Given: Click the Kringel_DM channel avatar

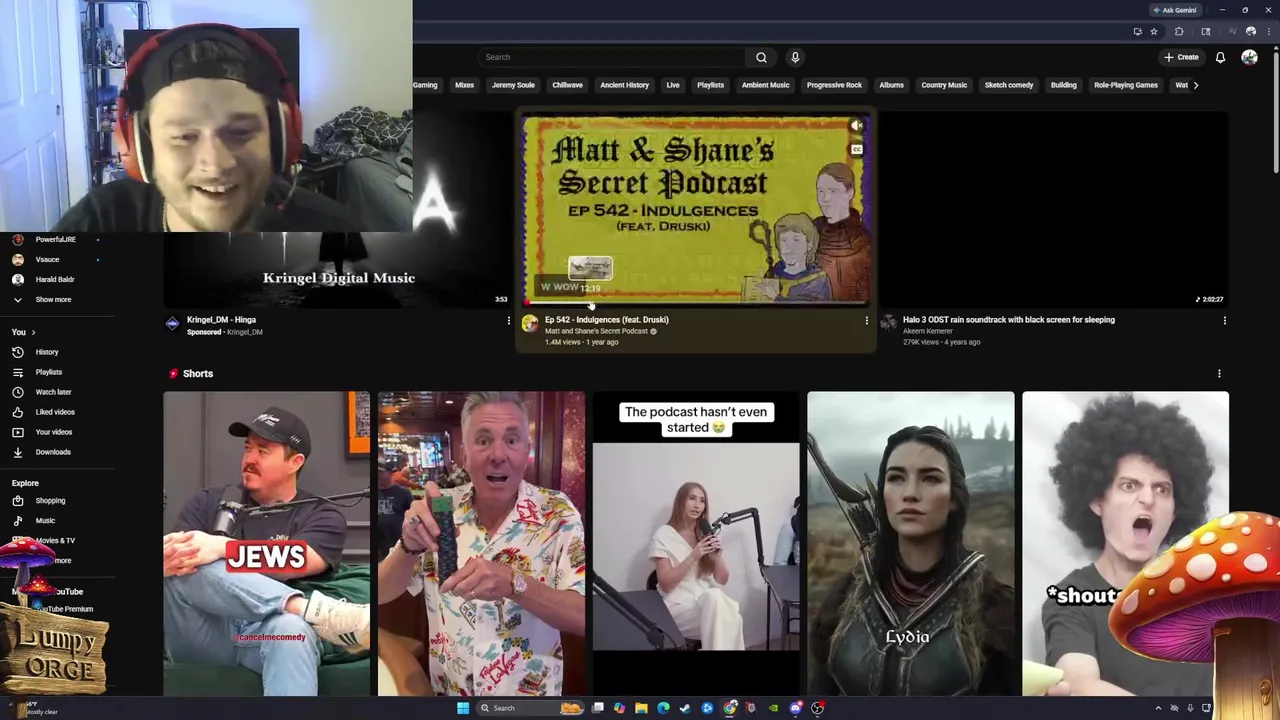Looking at the screenshot, I should point(172,323).
